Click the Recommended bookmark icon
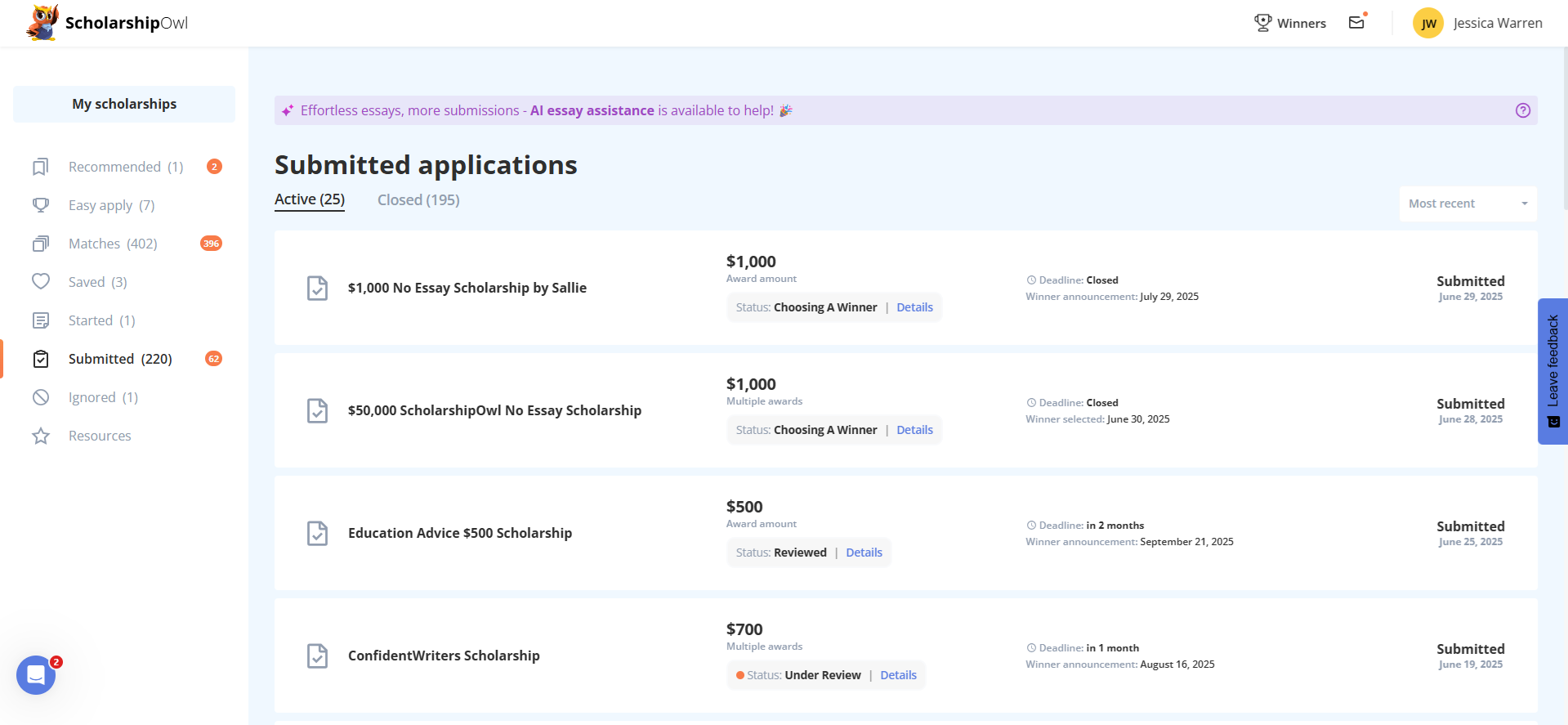Viewport: 1568px width, 725px height. pos(41,167)
